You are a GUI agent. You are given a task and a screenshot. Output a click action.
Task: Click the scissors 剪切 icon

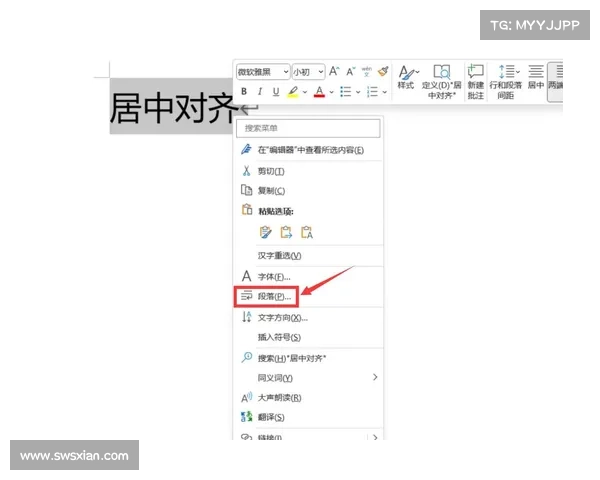click(246, 171)
